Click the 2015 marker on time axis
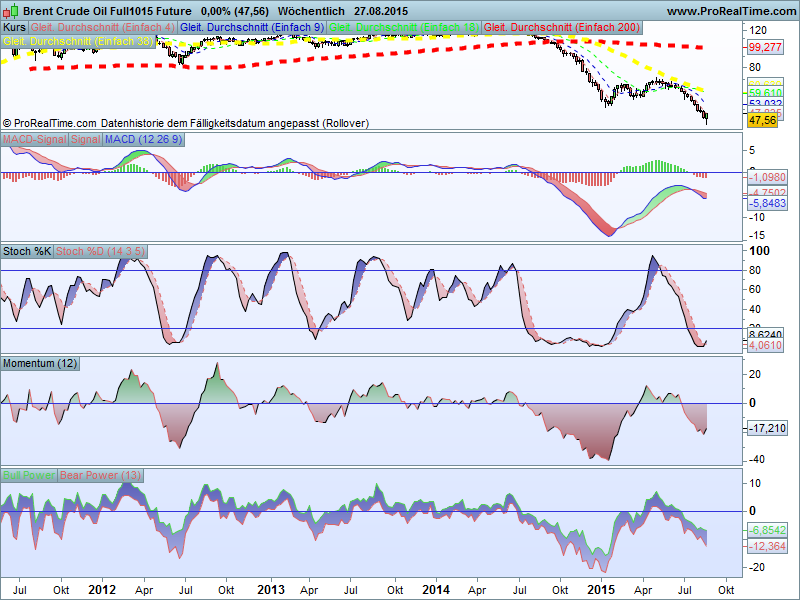Image resolution: width=800 pixels, height=600 pixels. click(x=601, y=590)
